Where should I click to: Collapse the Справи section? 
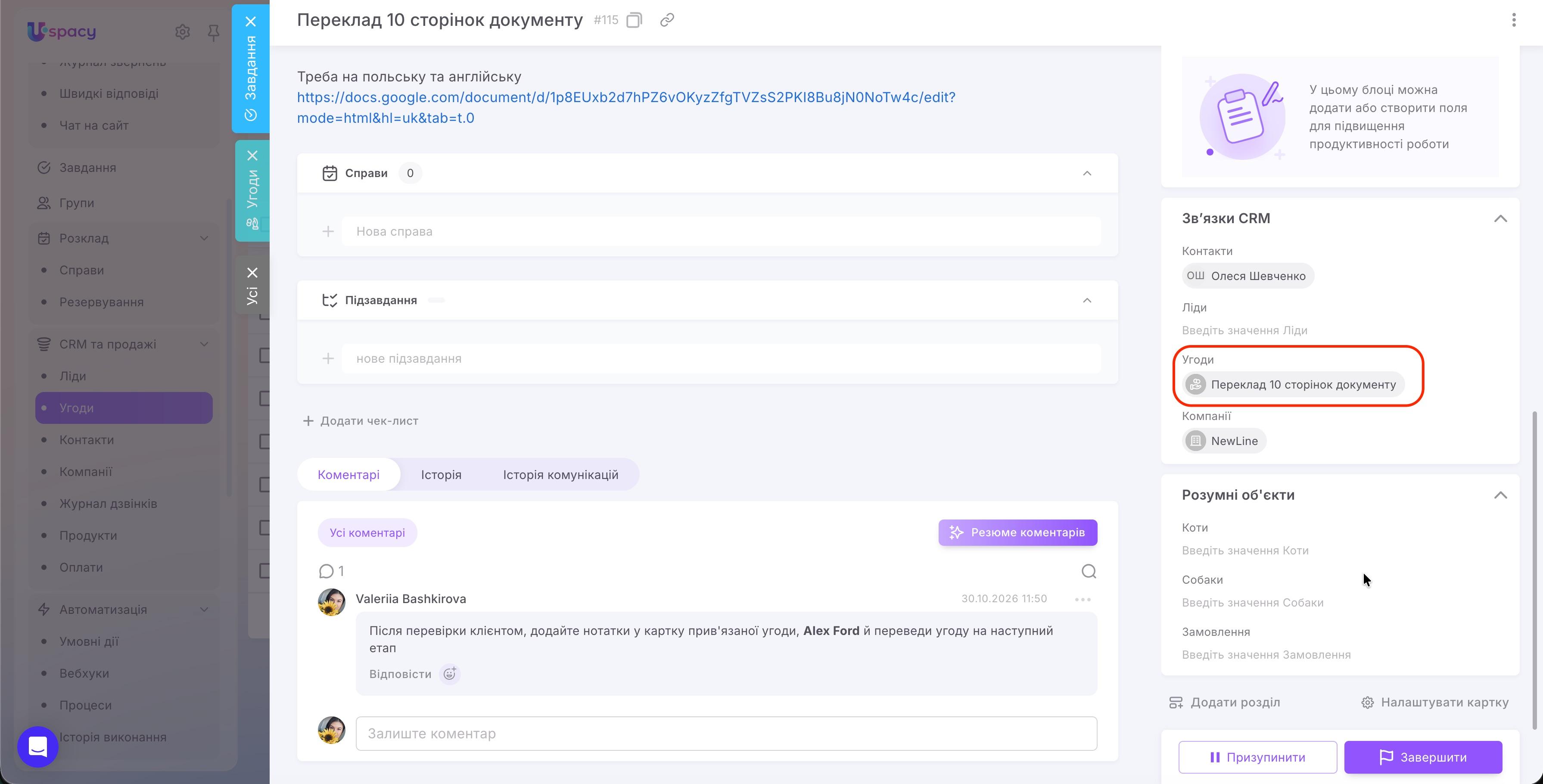(1086, 174)
